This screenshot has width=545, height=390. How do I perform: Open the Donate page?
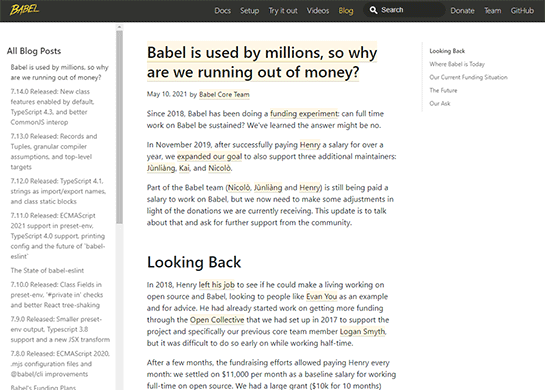(x=462, y=11)
